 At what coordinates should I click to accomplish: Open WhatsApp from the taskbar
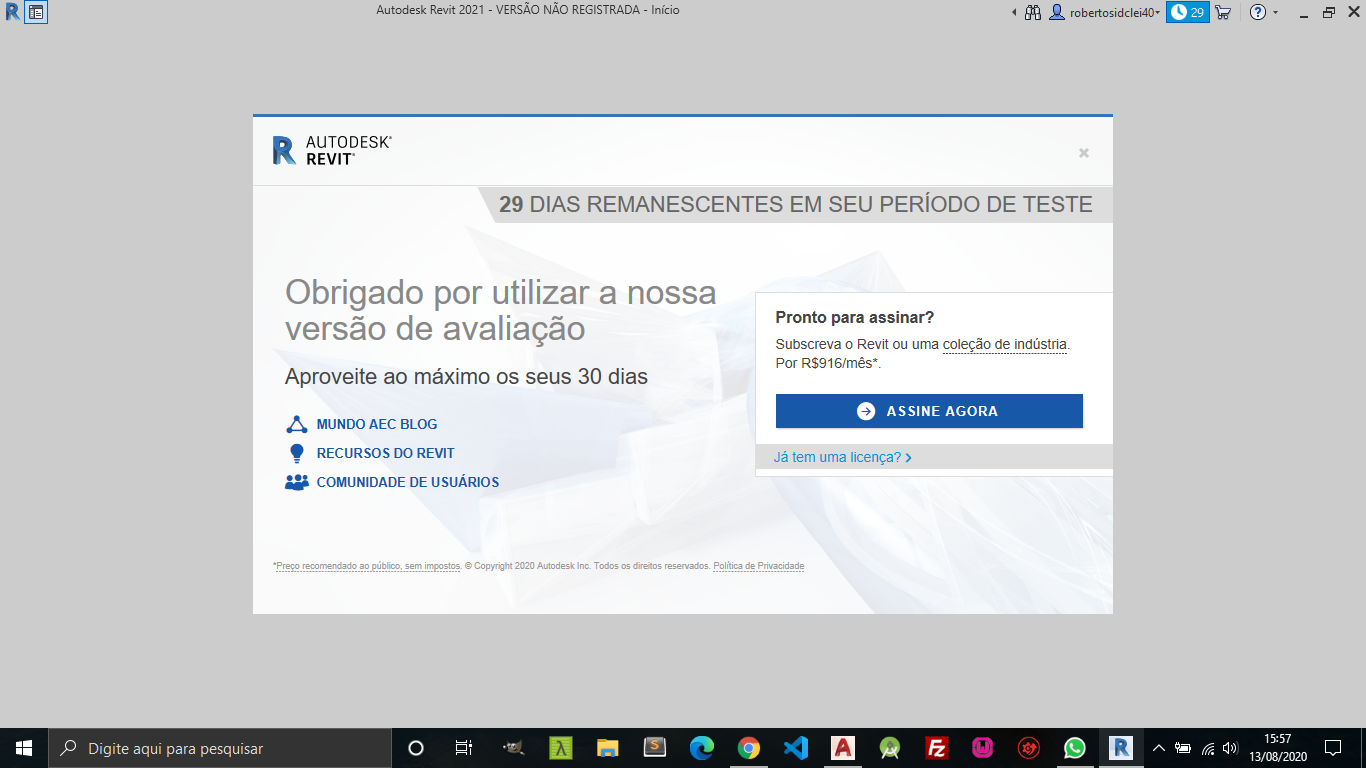pyautogui.click(x=1075, y=748)
